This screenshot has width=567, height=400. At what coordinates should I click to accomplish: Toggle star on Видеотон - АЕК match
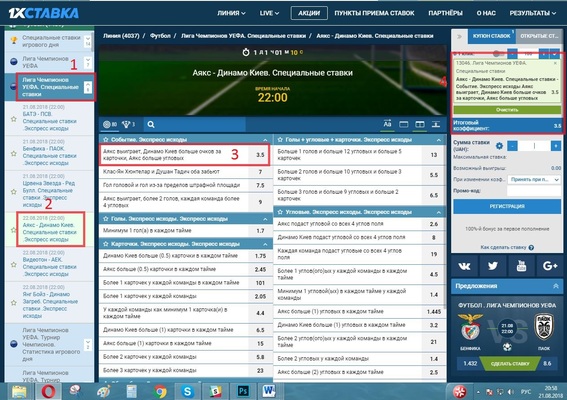click(14, 264)
